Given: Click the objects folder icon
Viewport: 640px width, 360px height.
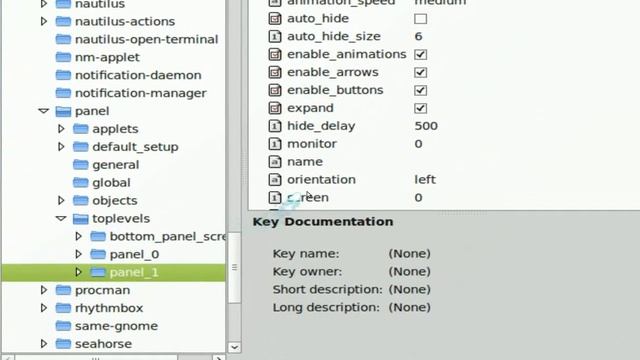Looking at the screenshot, I should pos(80,200).
